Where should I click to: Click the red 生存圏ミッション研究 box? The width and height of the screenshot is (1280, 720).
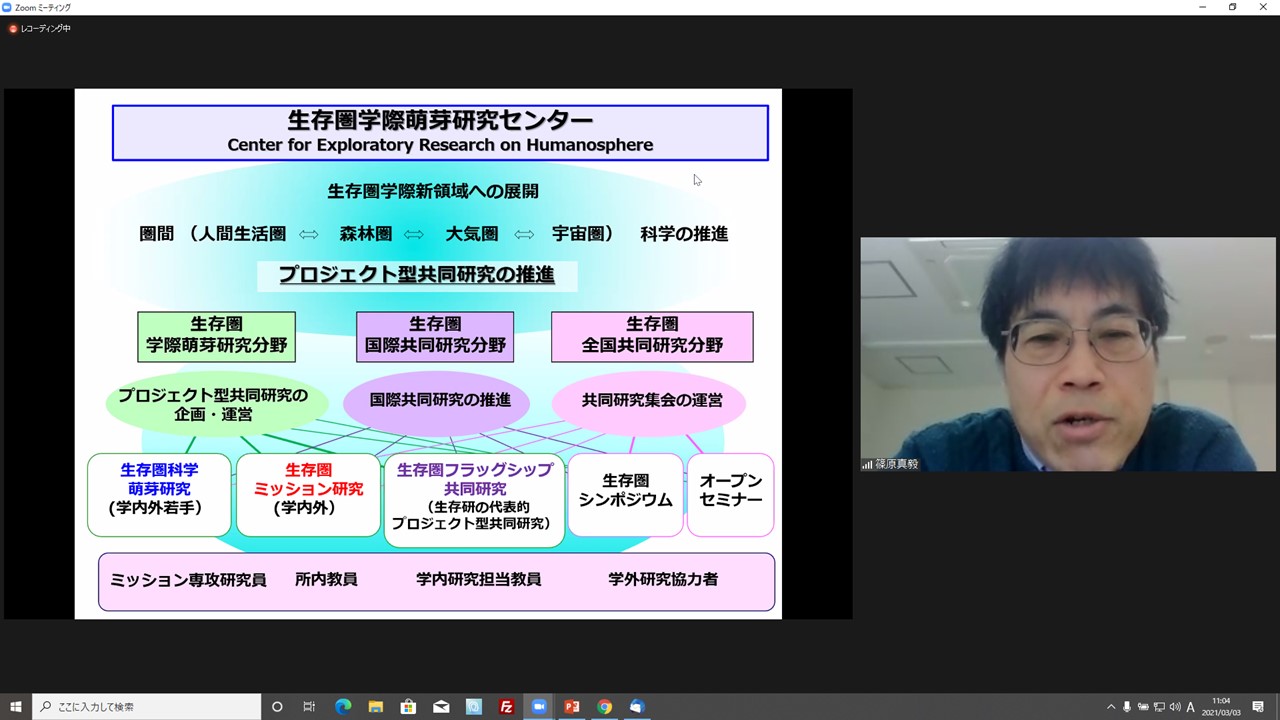pos(308,494)
